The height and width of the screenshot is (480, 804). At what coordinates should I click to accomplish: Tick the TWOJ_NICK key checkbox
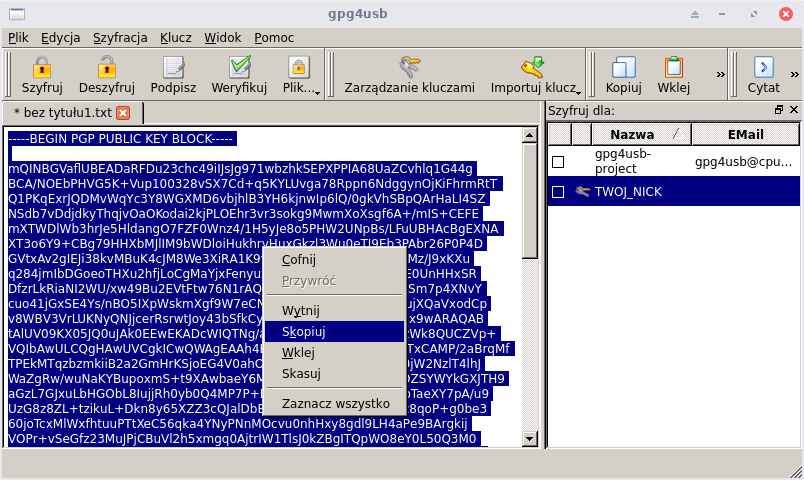pos(558,192)
